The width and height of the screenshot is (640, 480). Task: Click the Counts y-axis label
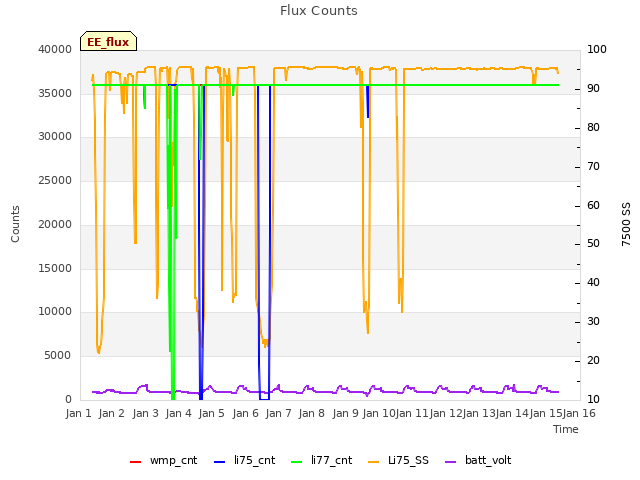click(15, 224)
